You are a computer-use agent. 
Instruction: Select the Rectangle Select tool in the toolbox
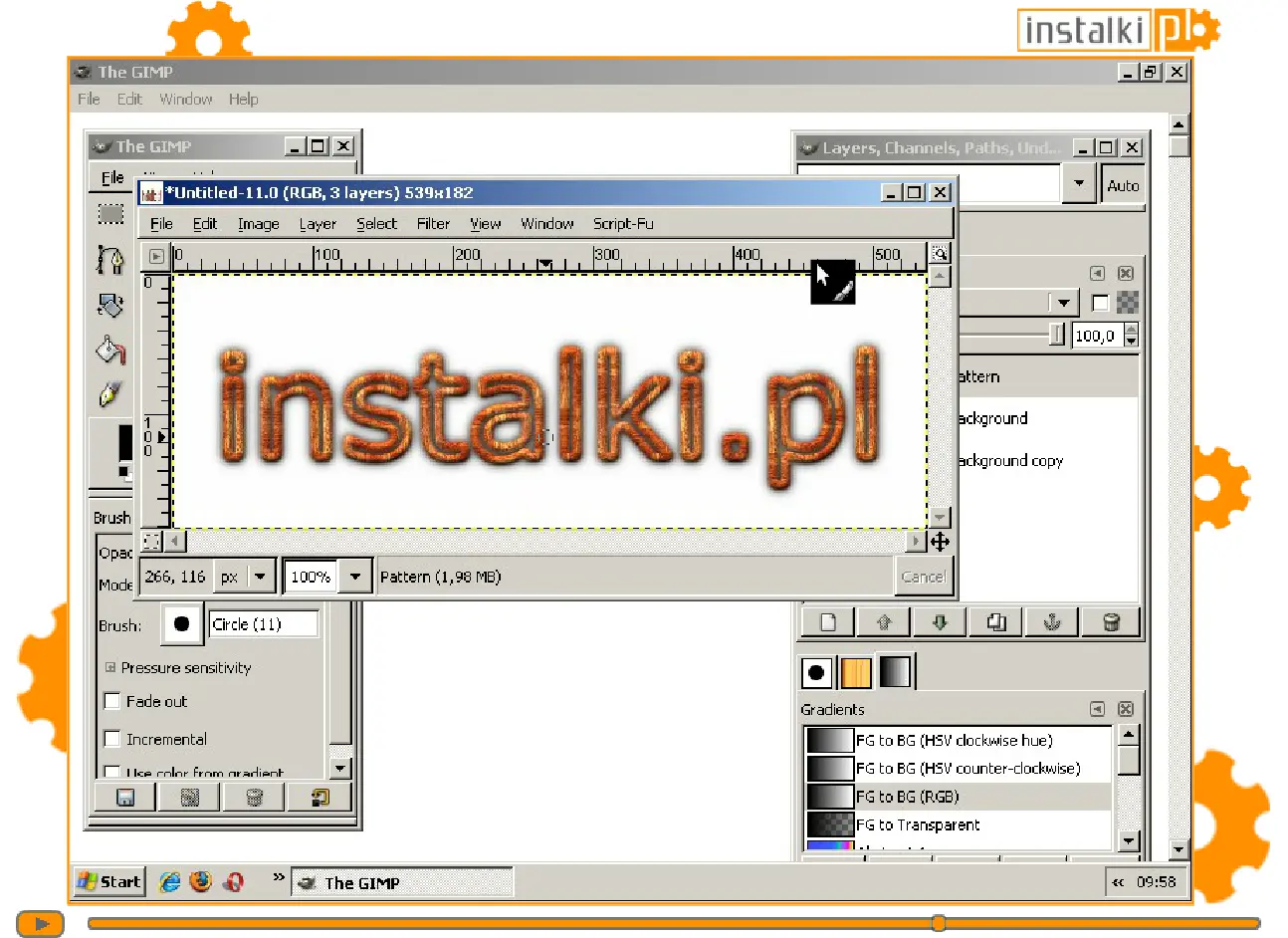pos(110,214)
